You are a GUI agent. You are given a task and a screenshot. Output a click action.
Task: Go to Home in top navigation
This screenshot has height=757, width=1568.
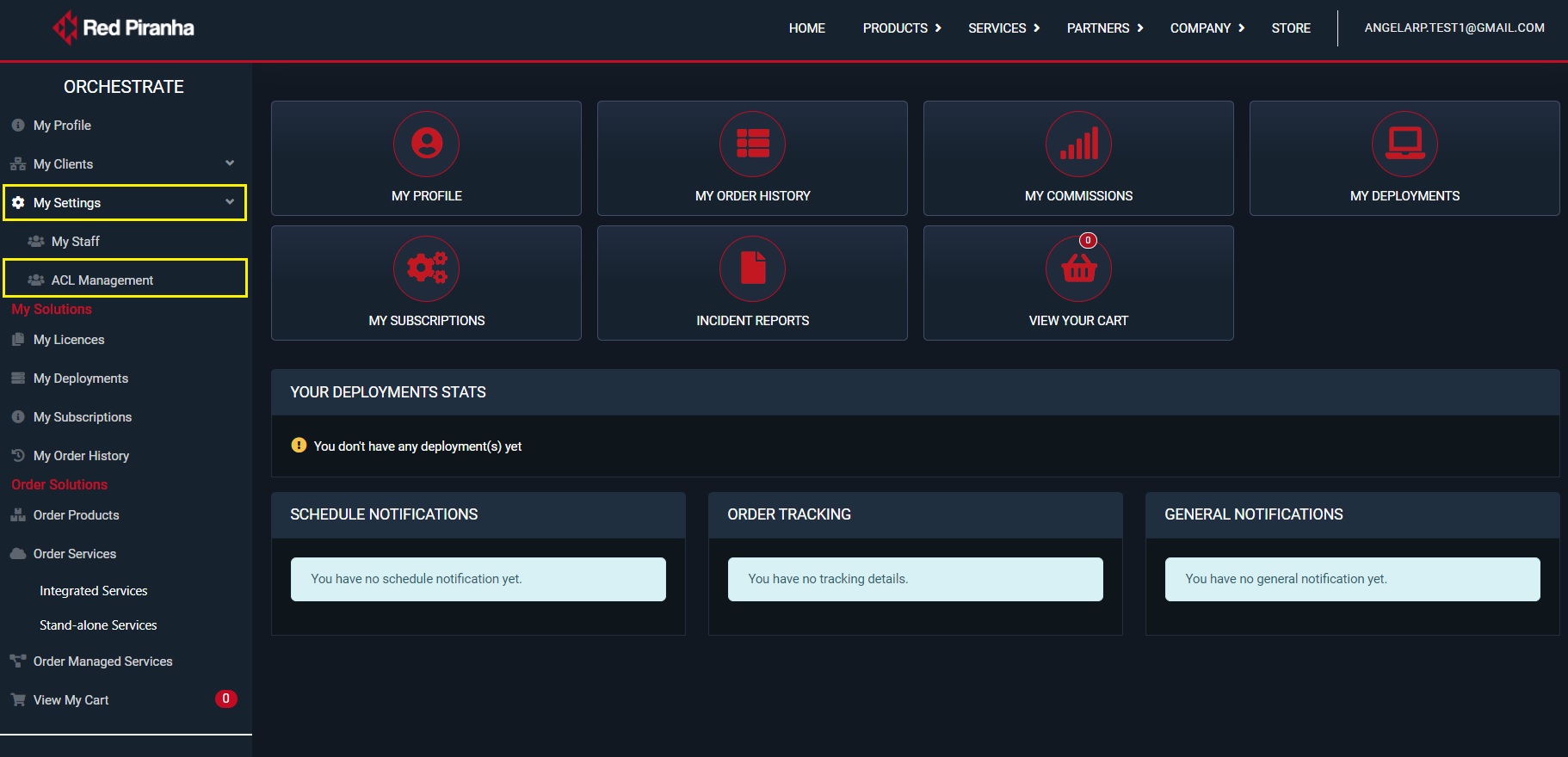point(807,28)
